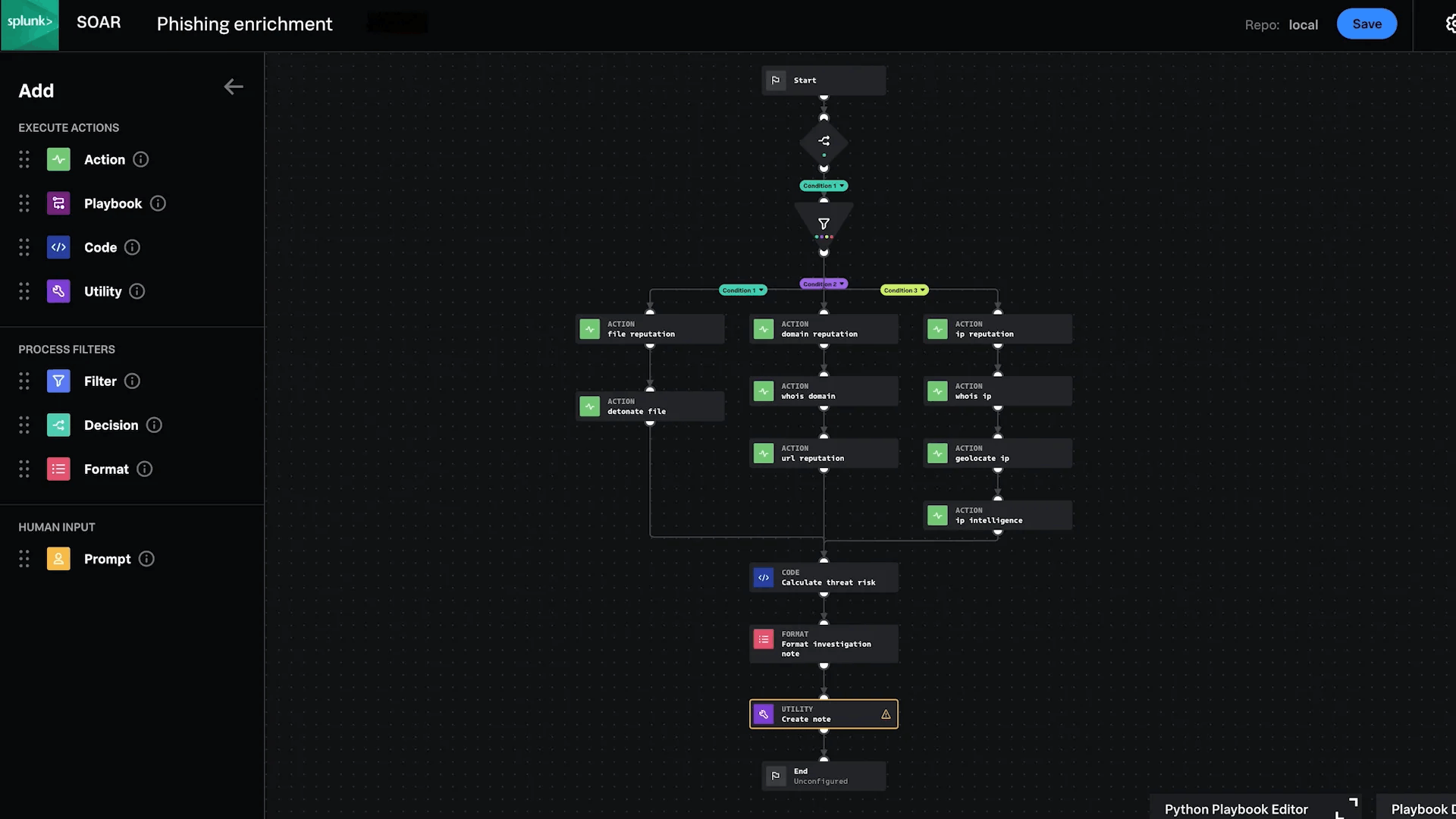This screenshot has height=819, width=1456.
Task: Open yellow Condition 3 dropdown
Action: click(904, 290)
